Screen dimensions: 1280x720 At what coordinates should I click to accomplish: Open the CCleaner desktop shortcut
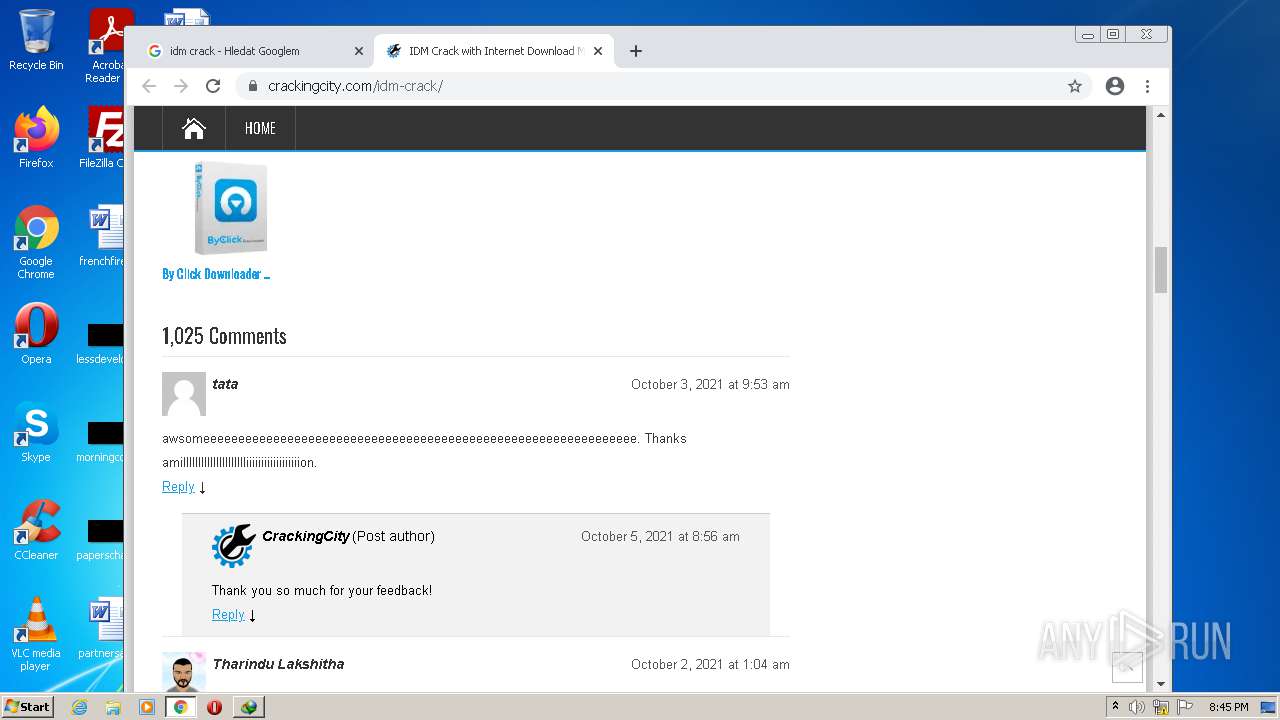(x=36, y=530)
